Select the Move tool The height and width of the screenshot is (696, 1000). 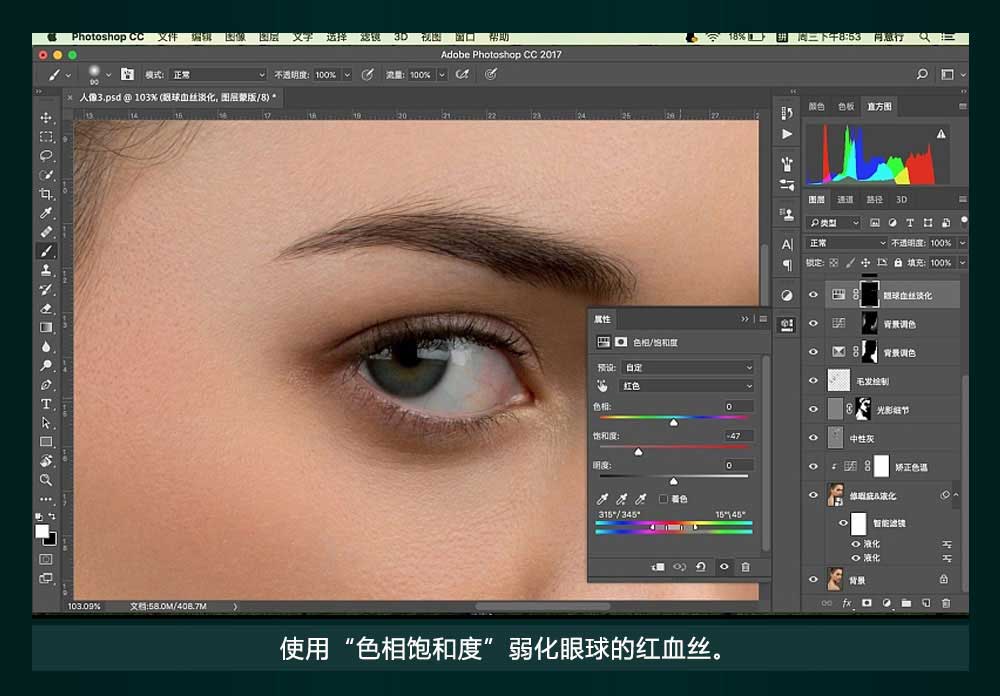(x=46, y=118)
